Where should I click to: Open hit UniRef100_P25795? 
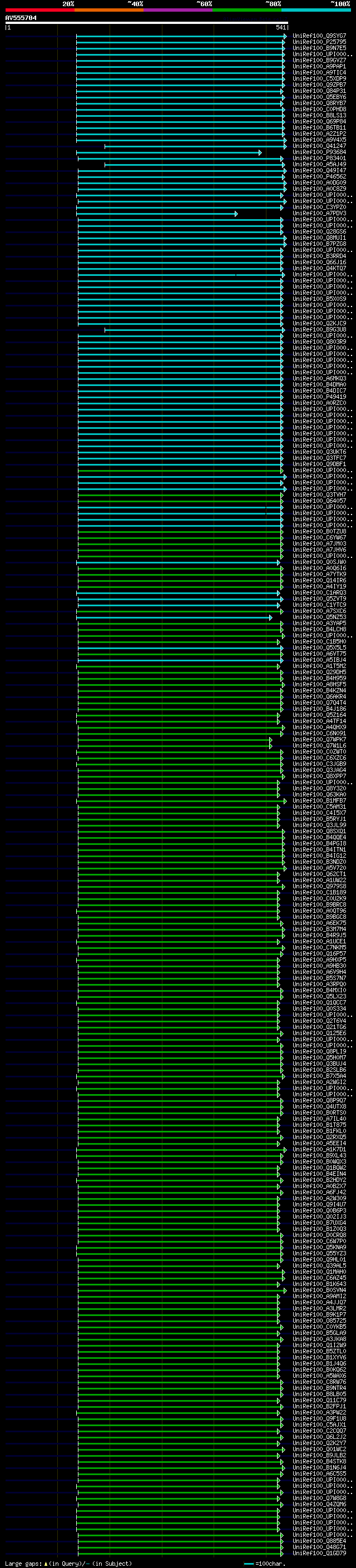pos(319,42)
